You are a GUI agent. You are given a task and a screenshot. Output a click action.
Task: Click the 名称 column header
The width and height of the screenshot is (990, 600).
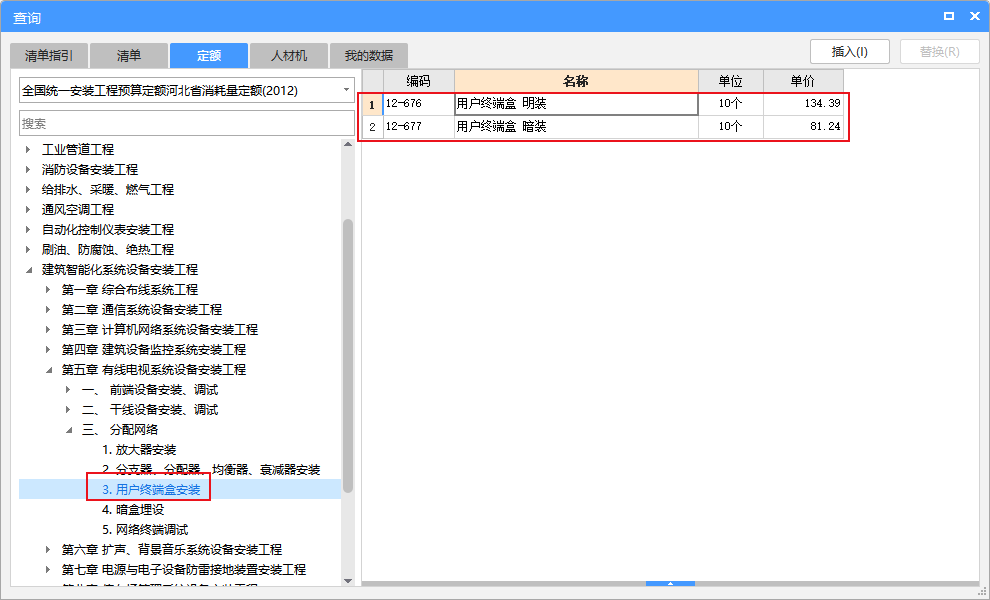576,81
